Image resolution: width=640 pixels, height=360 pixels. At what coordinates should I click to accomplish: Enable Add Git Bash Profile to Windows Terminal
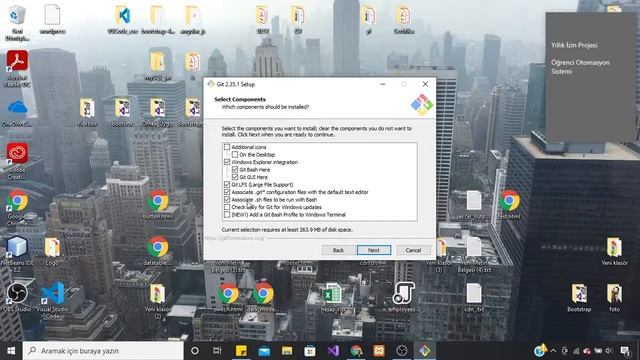tap(227, 215)
